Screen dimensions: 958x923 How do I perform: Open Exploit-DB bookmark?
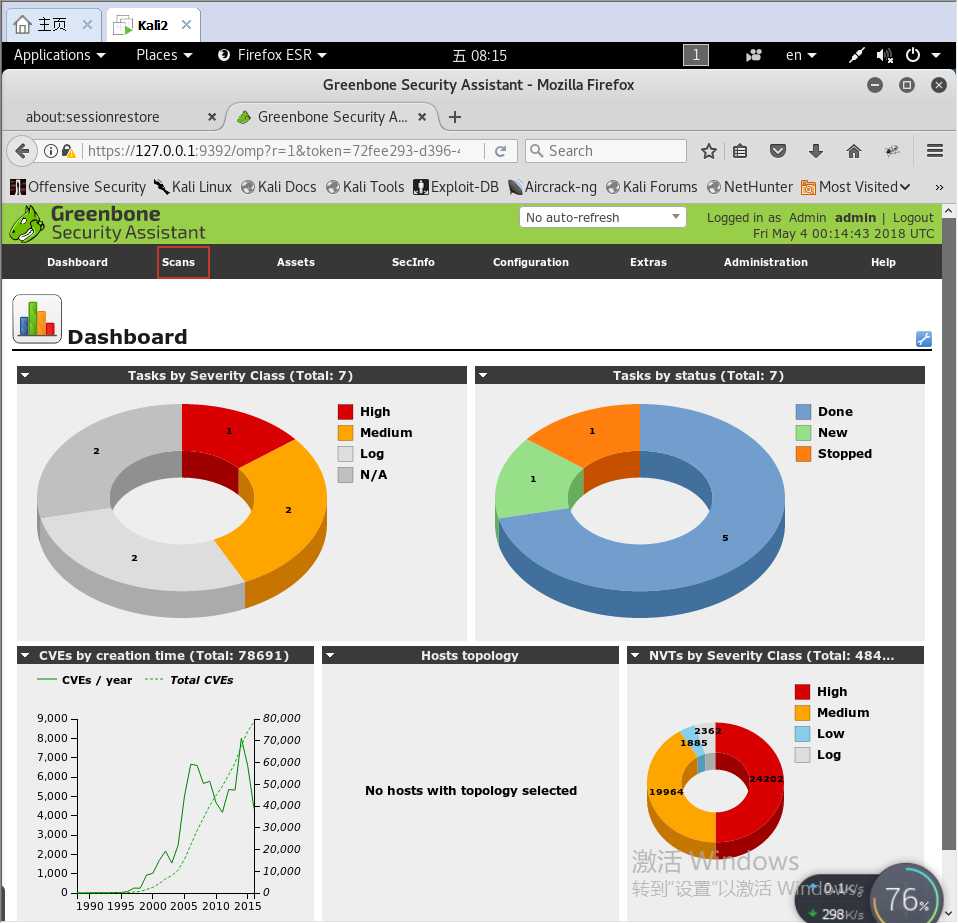[x=456, y=187]
